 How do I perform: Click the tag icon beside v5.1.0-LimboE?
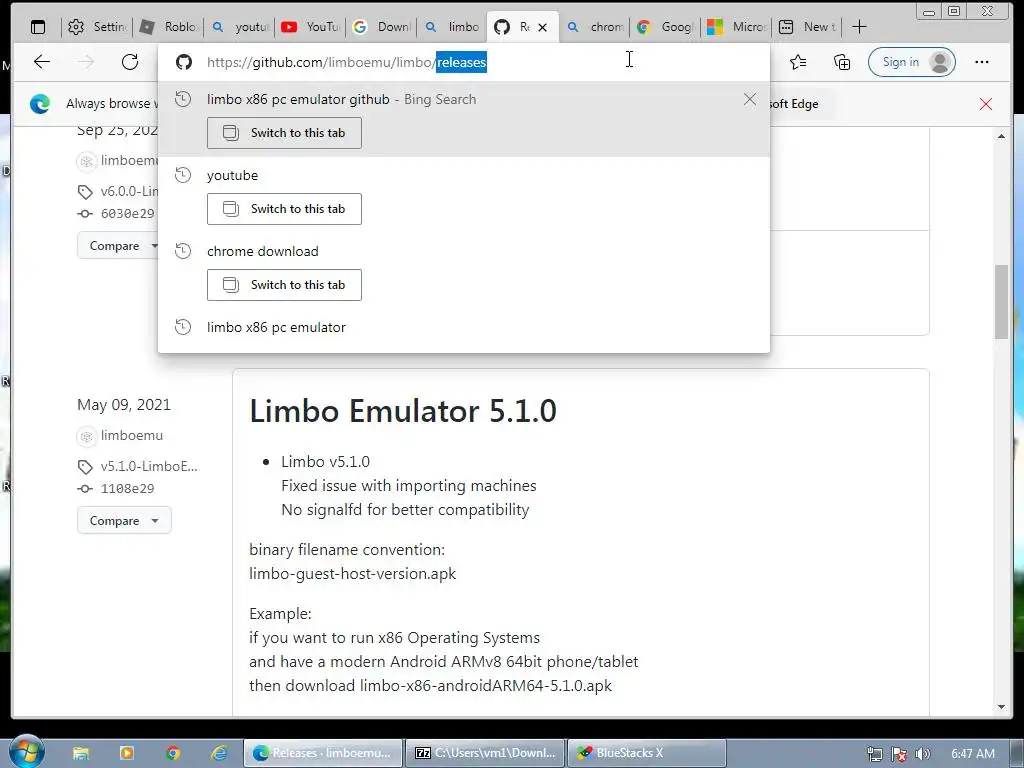click(85, 467)
